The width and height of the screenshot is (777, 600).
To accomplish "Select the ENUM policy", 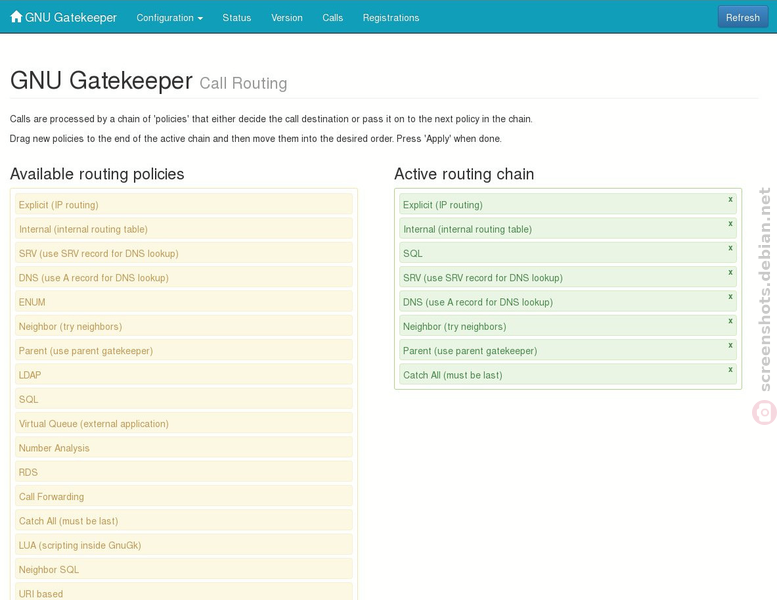I will [x=184, y=302].
